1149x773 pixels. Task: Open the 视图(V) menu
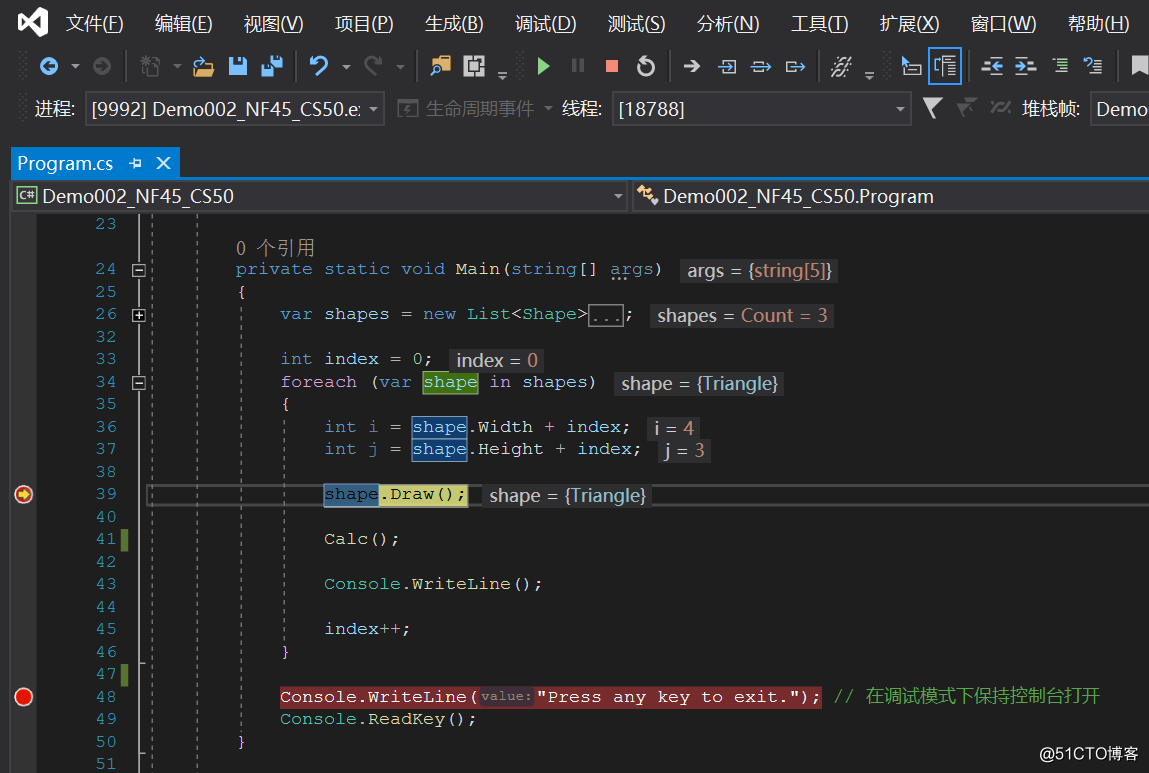pyautogui.click(x=273, y=24)
